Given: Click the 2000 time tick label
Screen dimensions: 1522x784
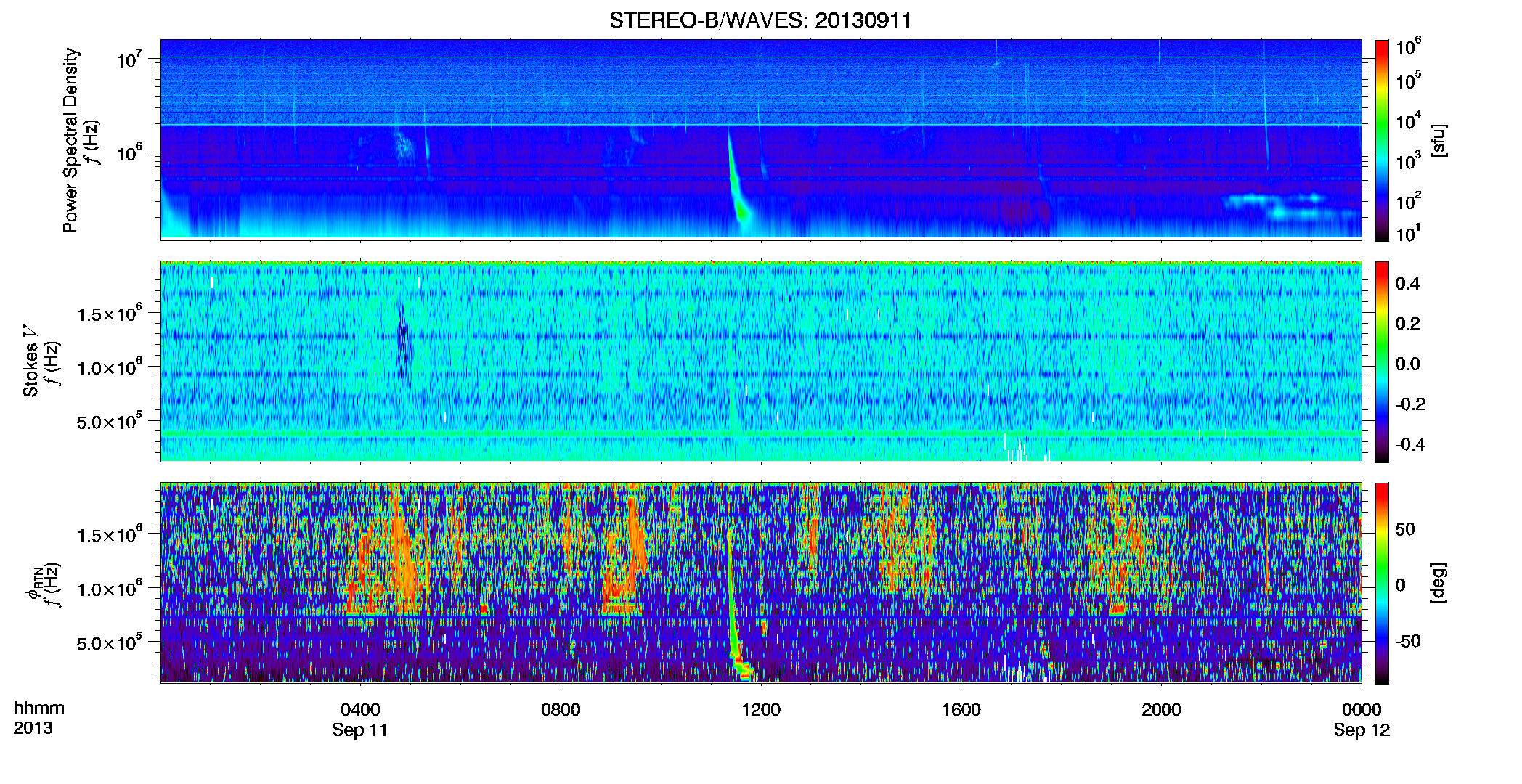Looking at the screenshot, I should [1161, 710].
